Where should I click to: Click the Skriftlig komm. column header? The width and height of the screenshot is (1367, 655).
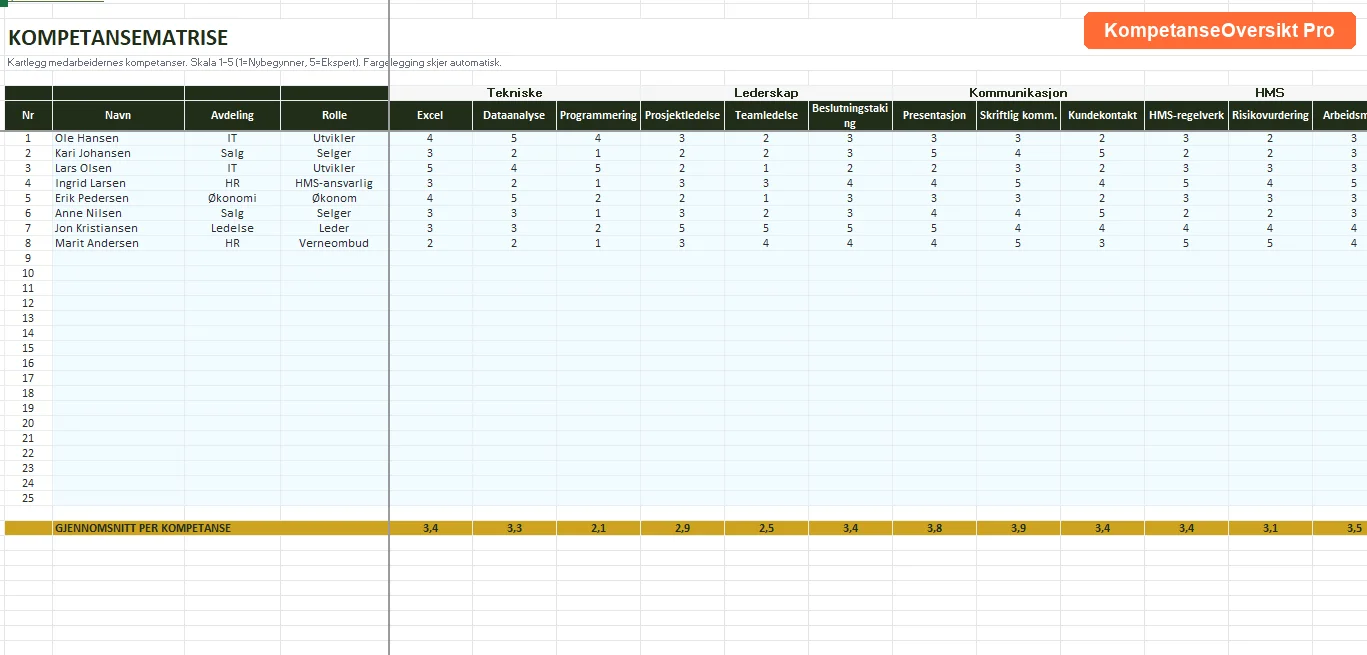tap(1018, 115)
